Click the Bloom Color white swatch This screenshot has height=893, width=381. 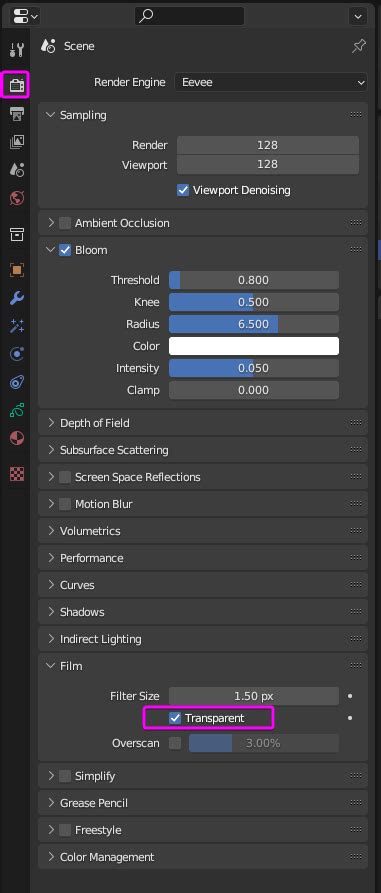[254, 346]
